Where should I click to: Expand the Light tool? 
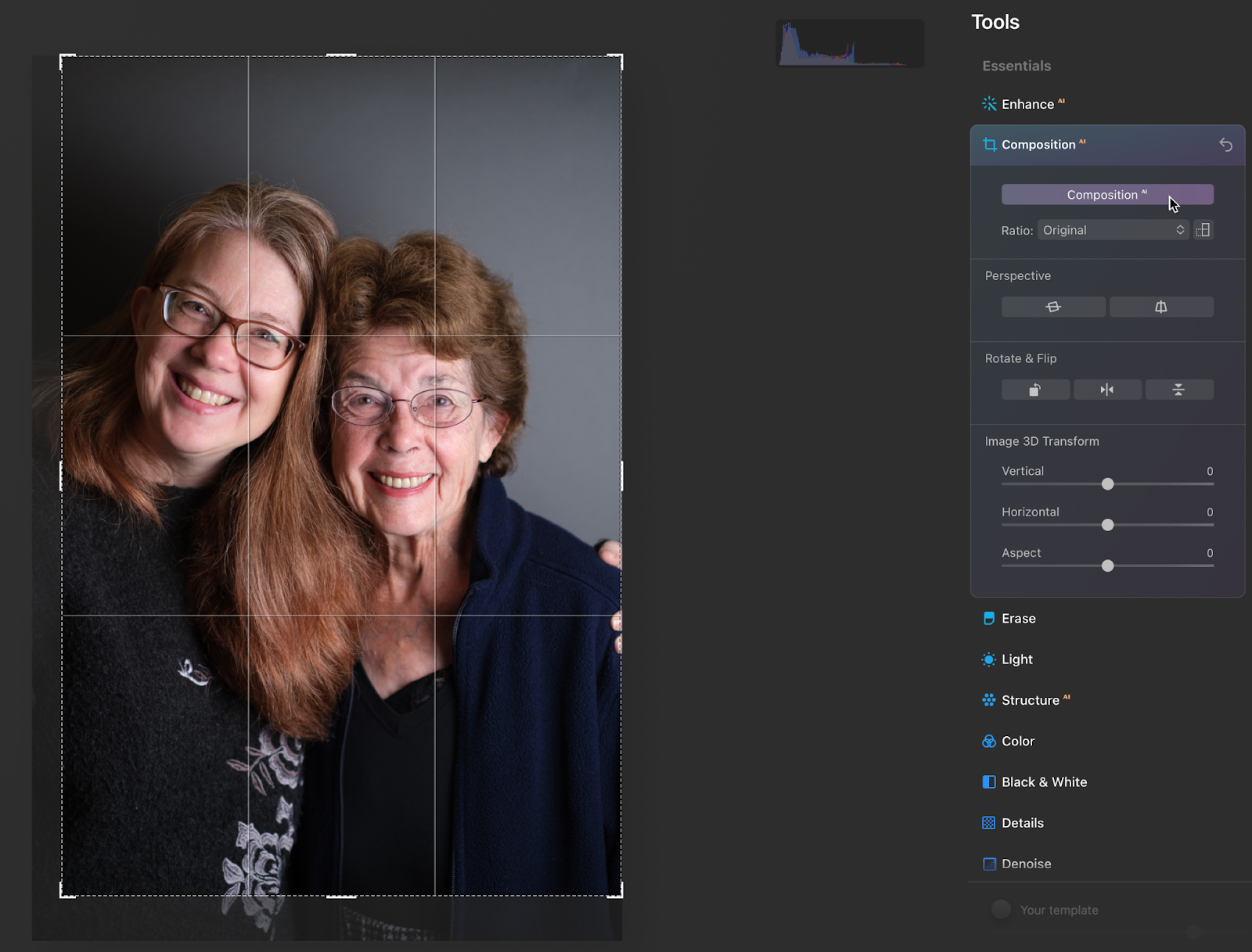click(1017, 659)
